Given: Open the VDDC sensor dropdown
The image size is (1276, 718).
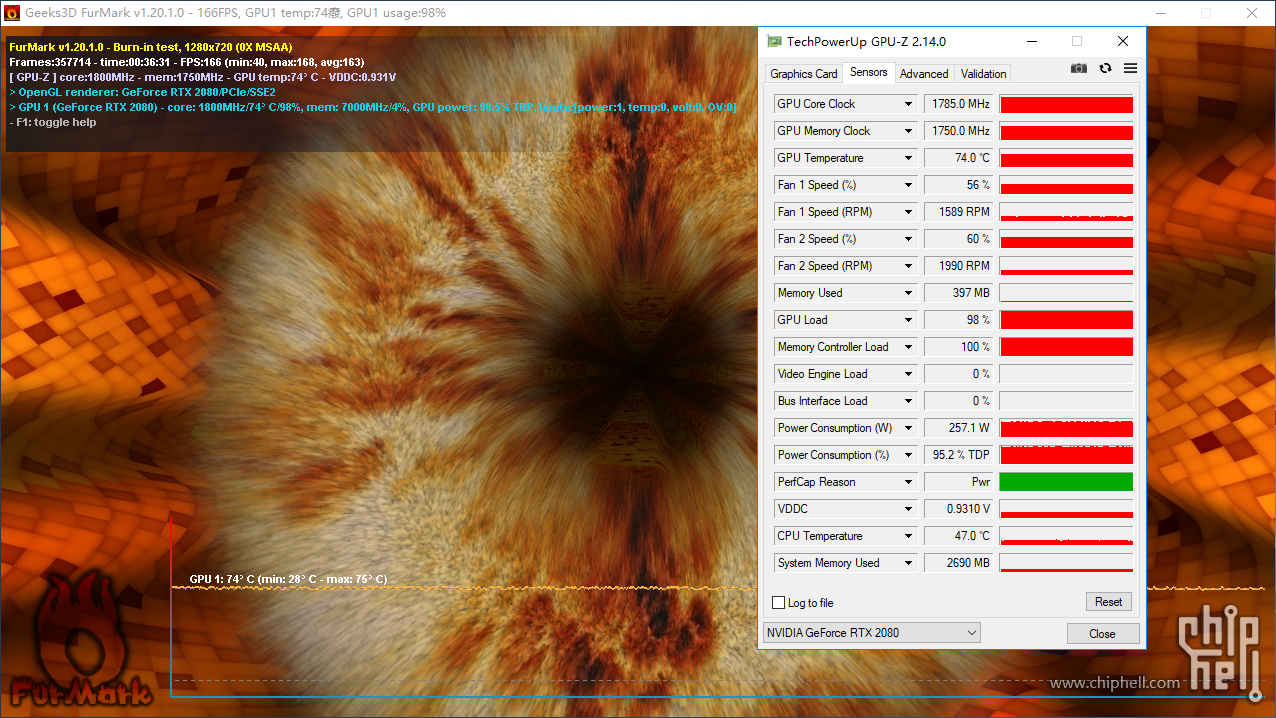Looking at the screenshot, I should click(908, 509).
